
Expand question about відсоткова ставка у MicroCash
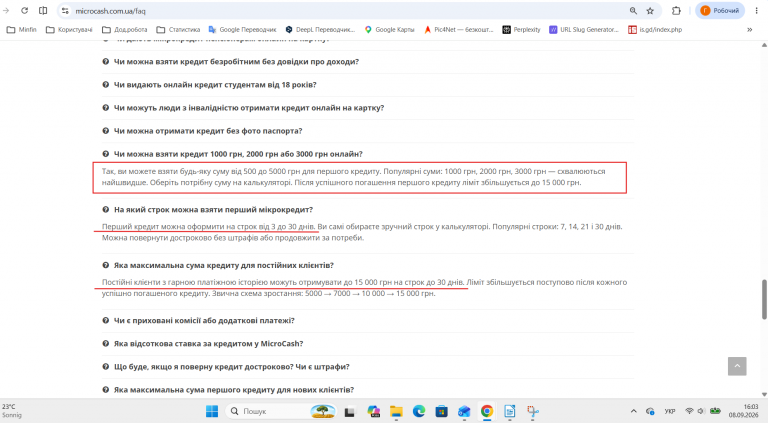point(208,344)
